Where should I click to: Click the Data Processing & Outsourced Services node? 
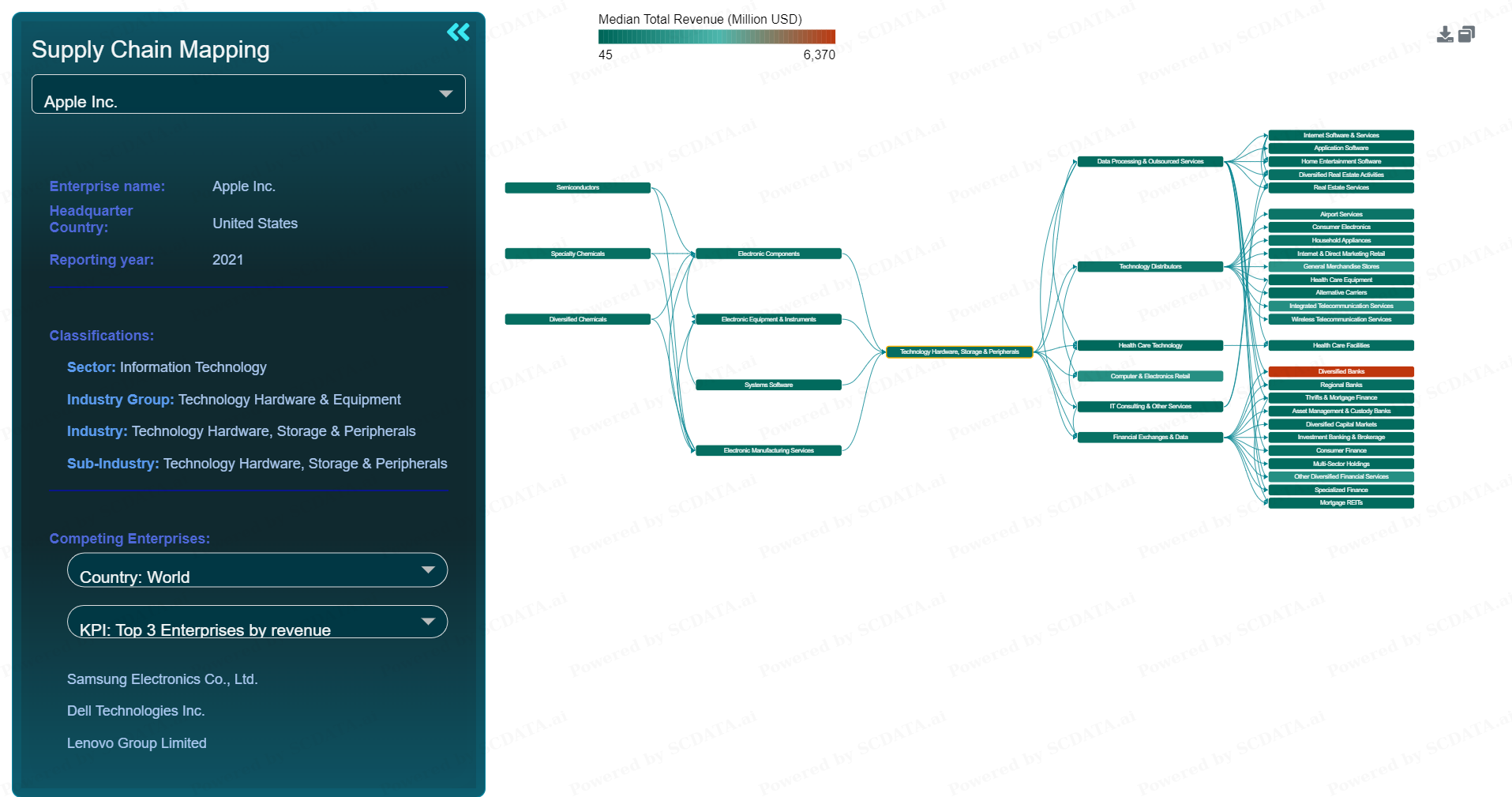[x=1150, y=160]
